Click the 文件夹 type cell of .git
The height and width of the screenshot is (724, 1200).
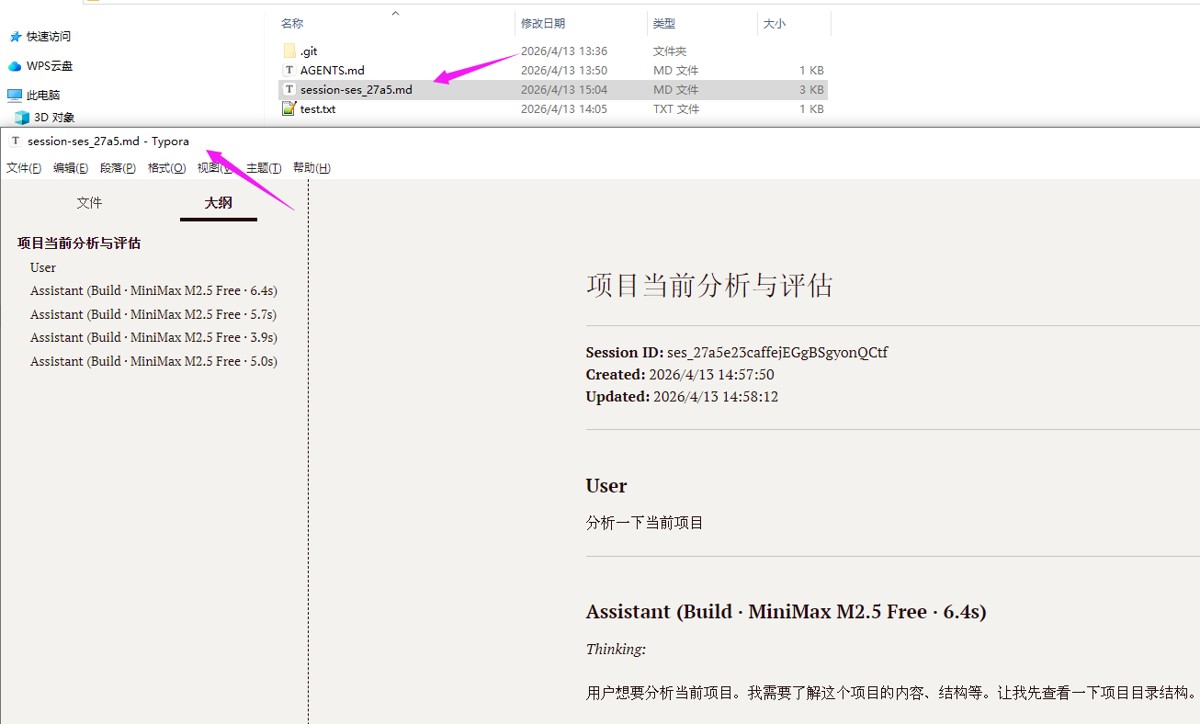pyautogui.click(x=670, y=51)
